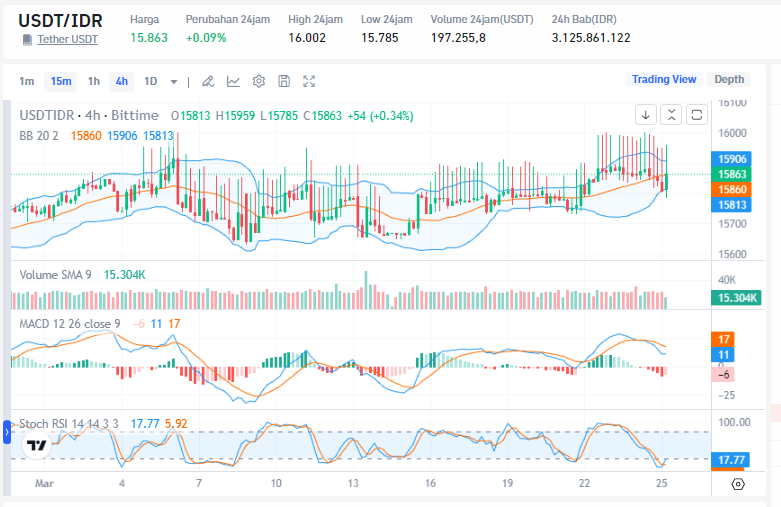Open the more intervals dropdown arrow

pos(174,82)
